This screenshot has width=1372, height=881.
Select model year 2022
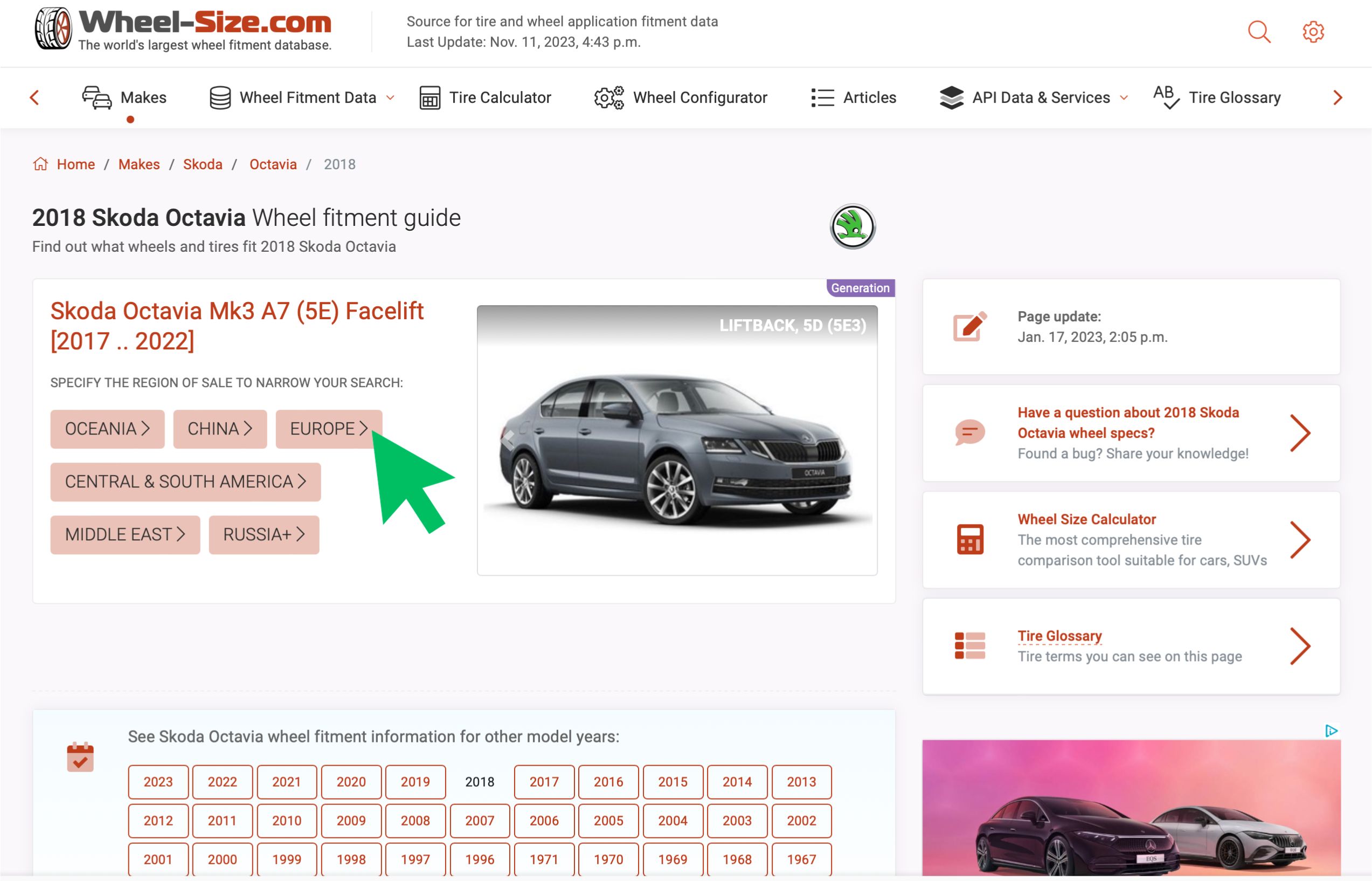click(223, 782)
